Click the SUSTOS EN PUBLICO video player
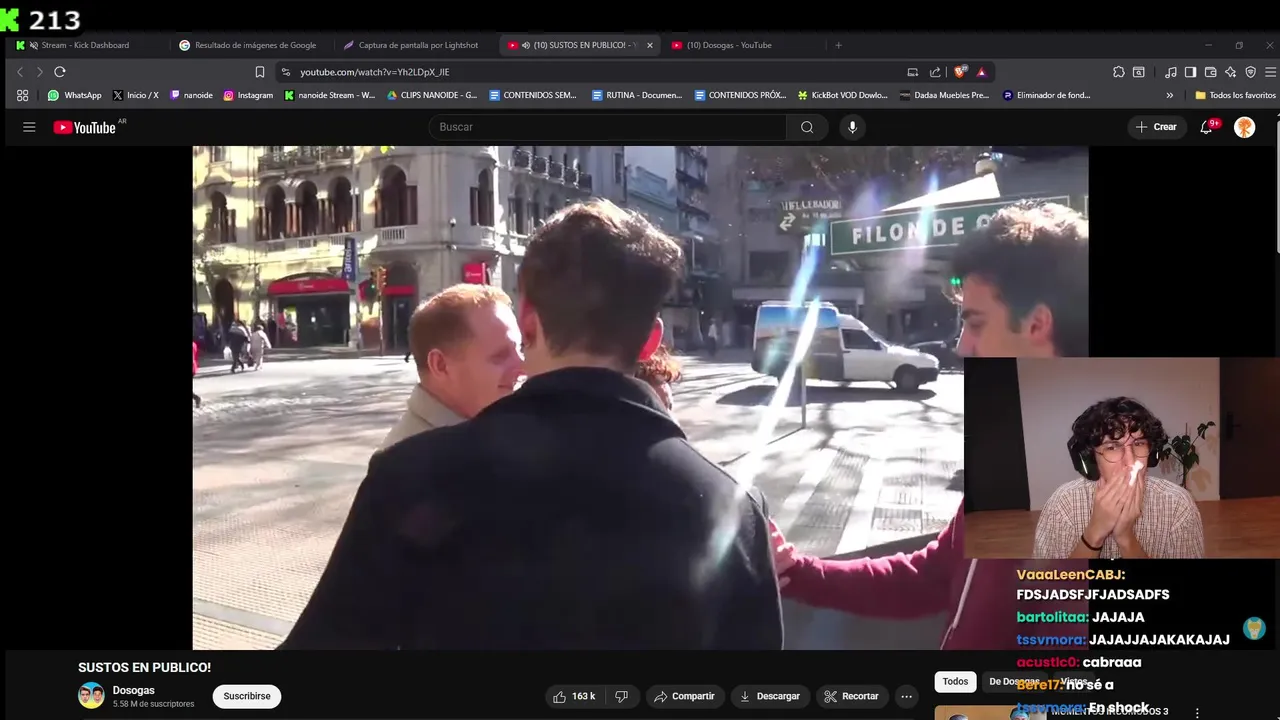The height and width of the screenshot is (720, 1280). tap(640, 398)
